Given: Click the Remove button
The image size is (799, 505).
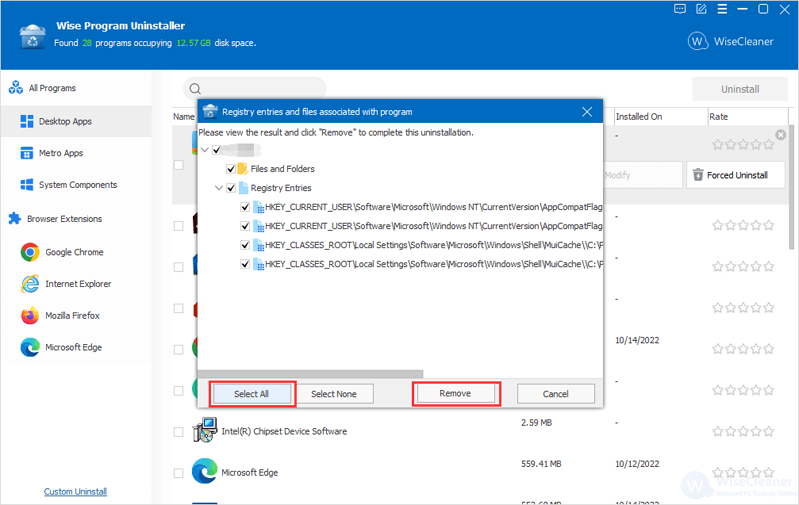Looking at the screenshot, I should (456, 393).
